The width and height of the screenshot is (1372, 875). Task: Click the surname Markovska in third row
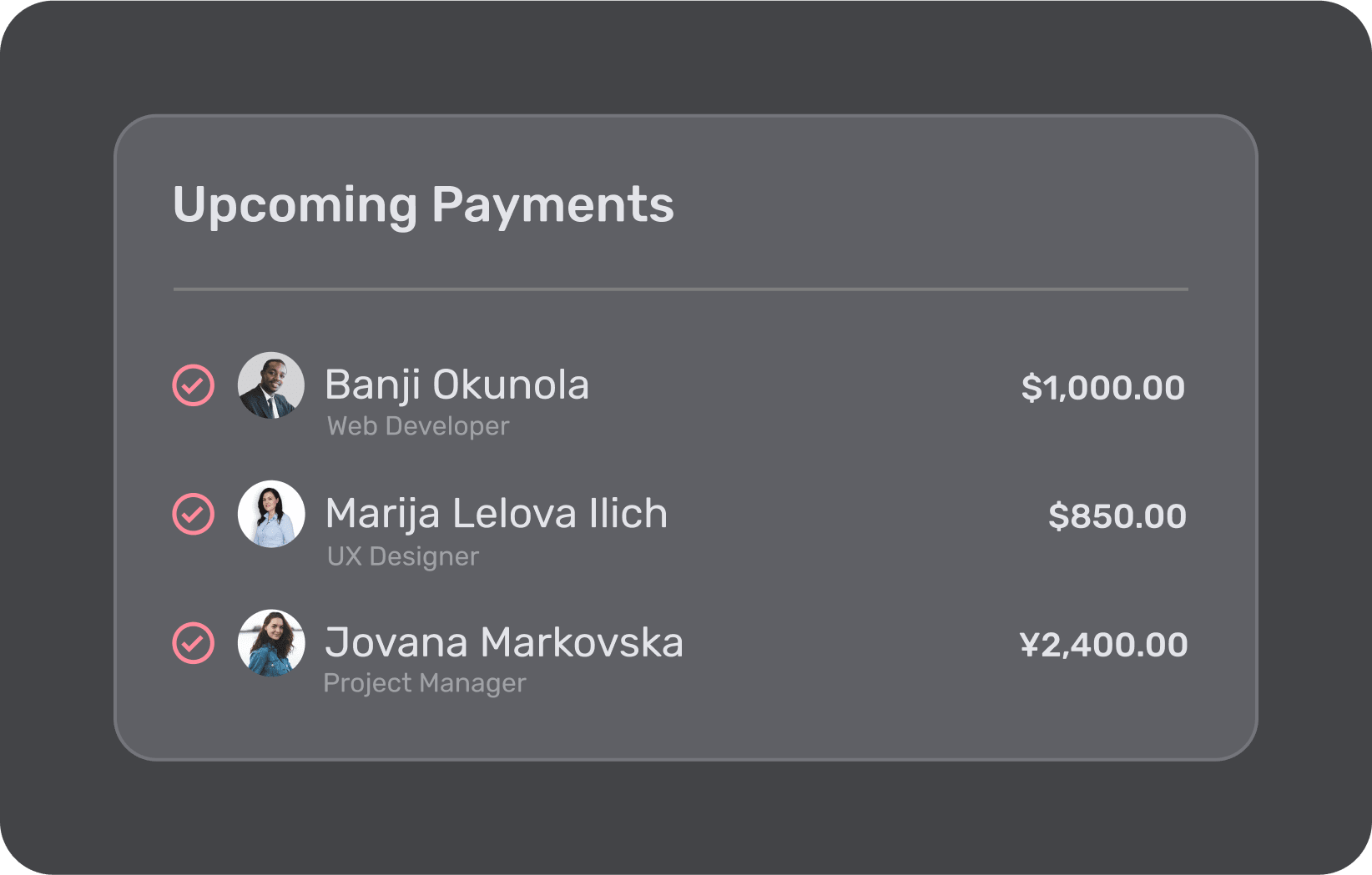pos(583,643)
